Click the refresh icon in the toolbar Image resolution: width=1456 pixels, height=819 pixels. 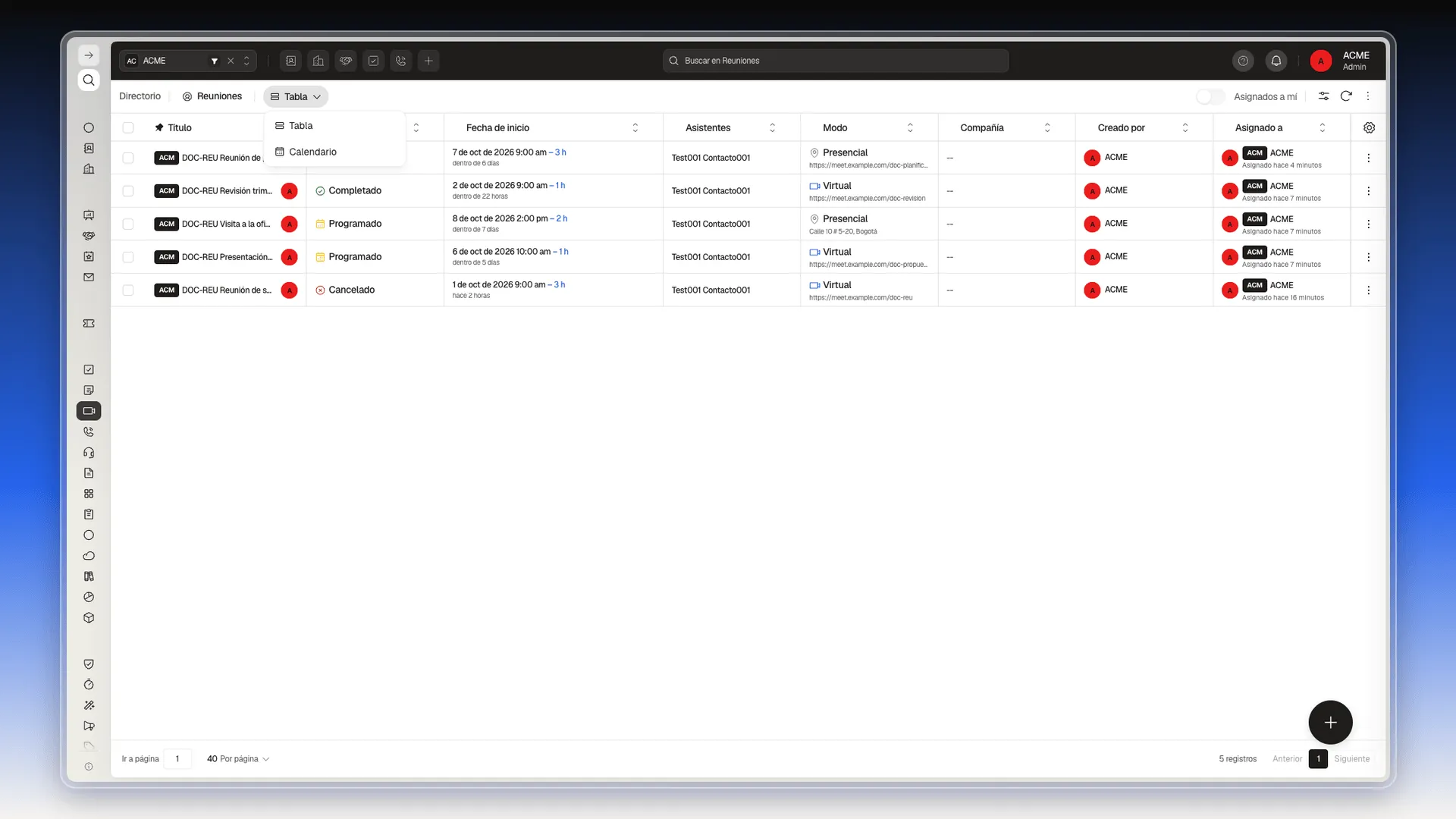point(1346,96)
